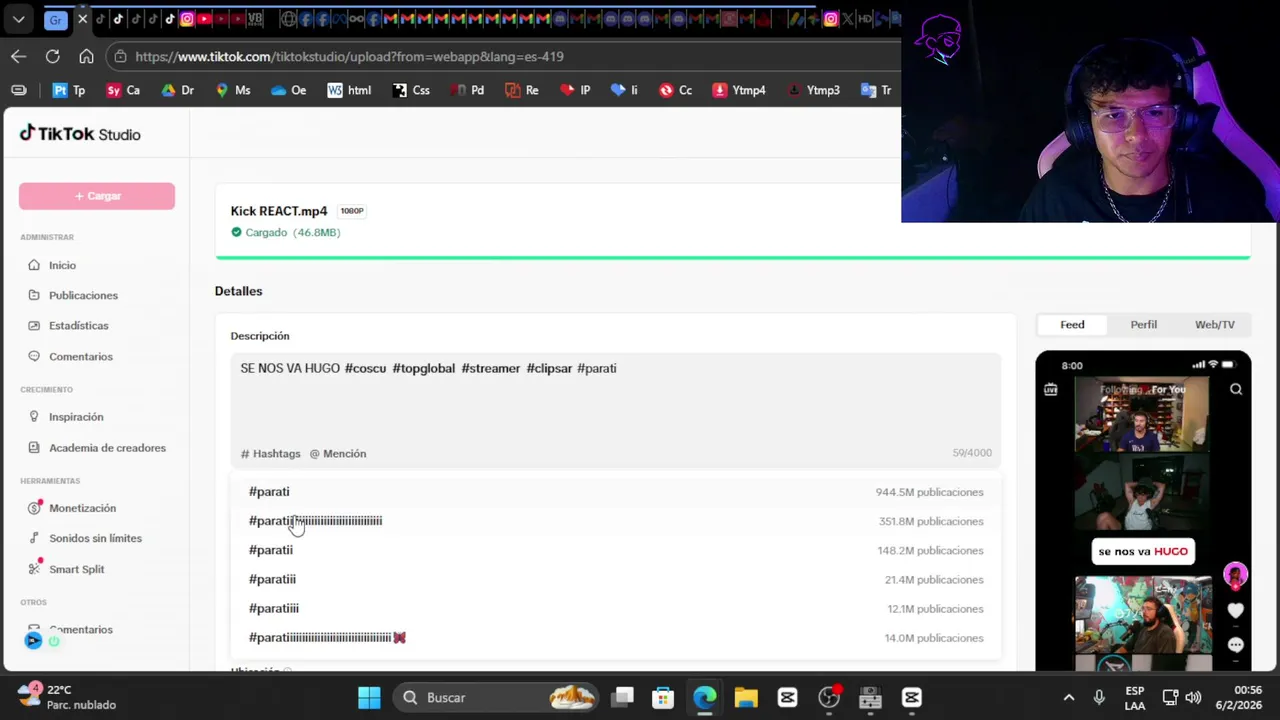Click the Kick REACT.mp4 file name
The image size is (1280, 720).
coord(279,211)
